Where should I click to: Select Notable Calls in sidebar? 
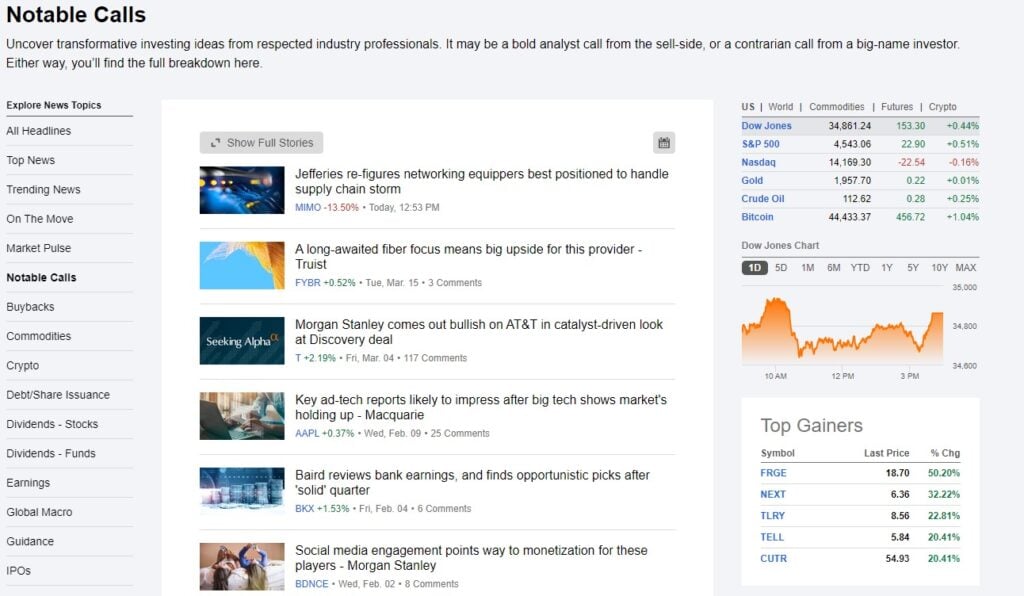point(41,277)
